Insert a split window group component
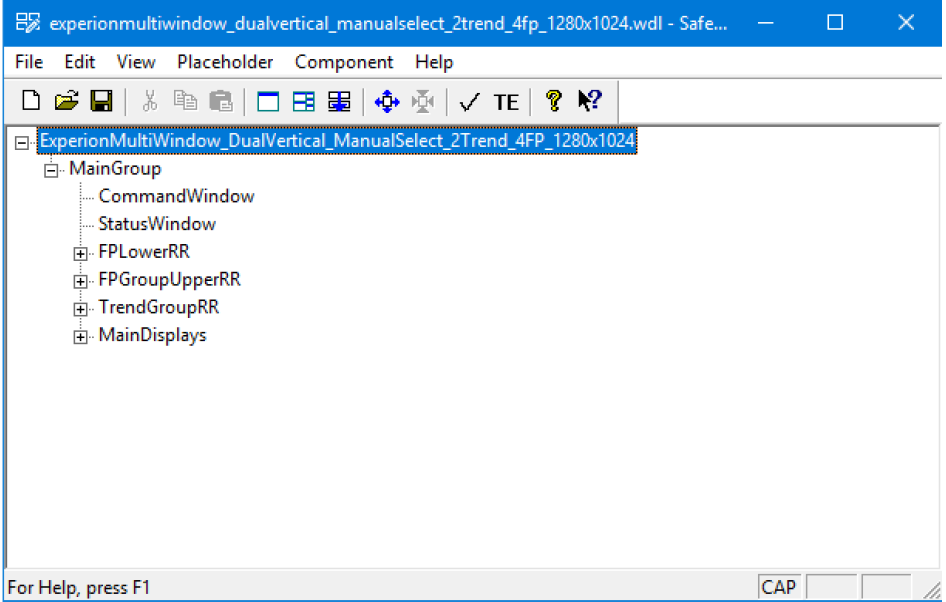The image size is (946, 602). tap(302, 100)
